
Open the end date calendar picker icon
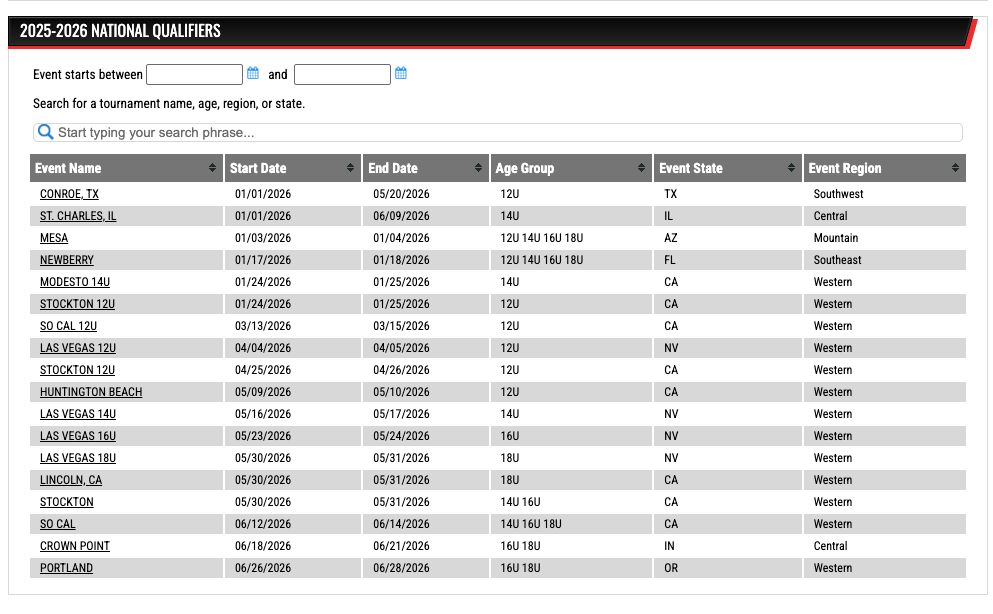pos(401,74)
